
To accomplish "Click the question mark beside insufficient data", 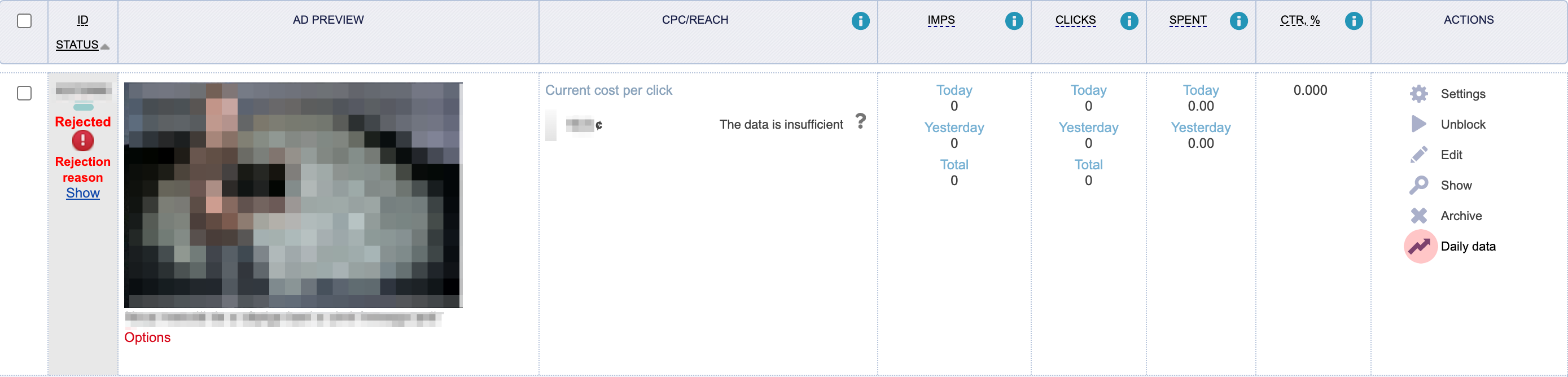I will click(860, 121).
